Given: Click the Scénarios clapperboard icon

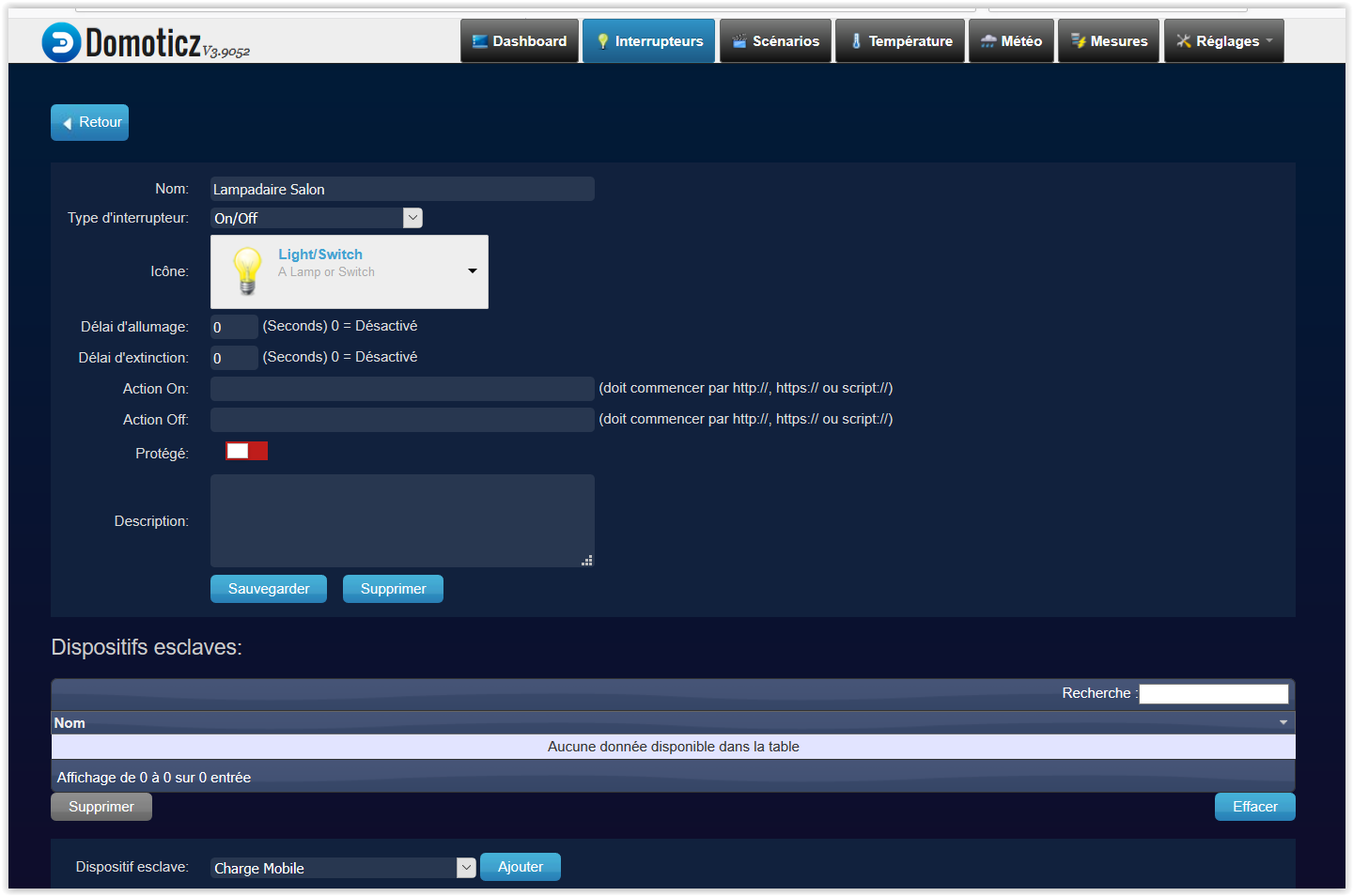Looking at the screenshot, I should coord(739,41).
